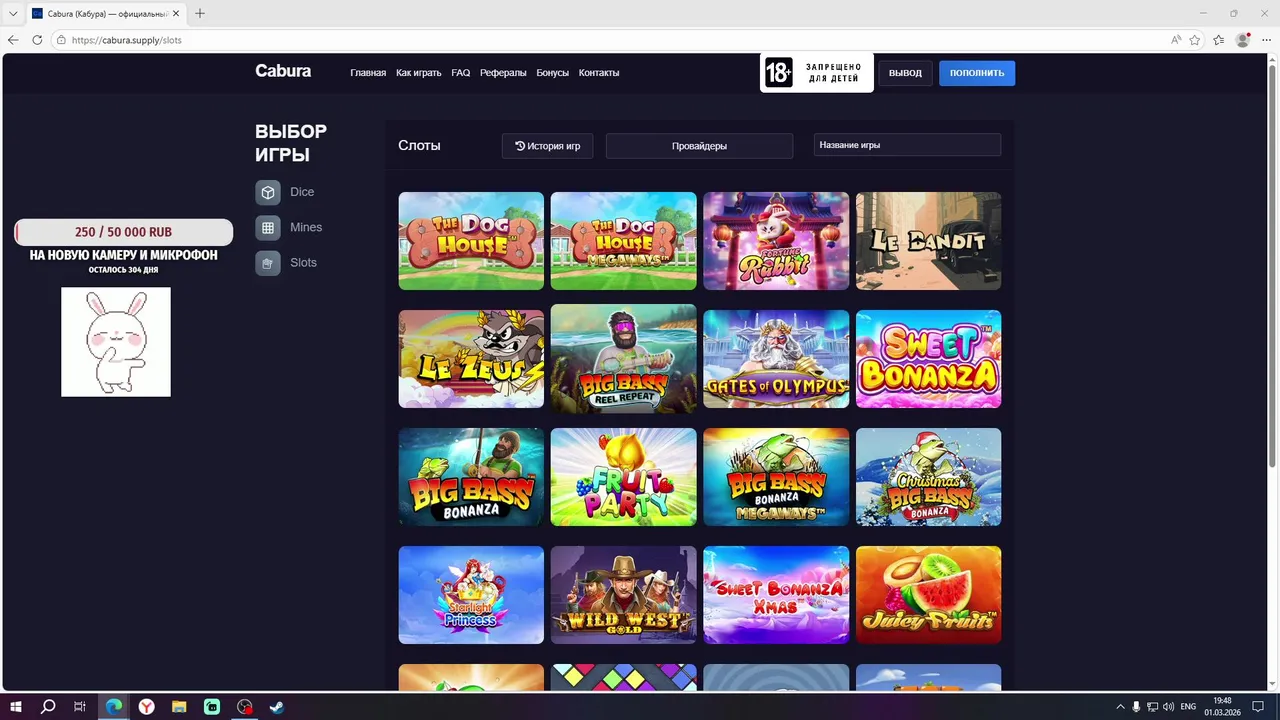Launch the Le Zeus slot
The width and height of the screenshot is (1280, 720).
click(x=471, y=359)
